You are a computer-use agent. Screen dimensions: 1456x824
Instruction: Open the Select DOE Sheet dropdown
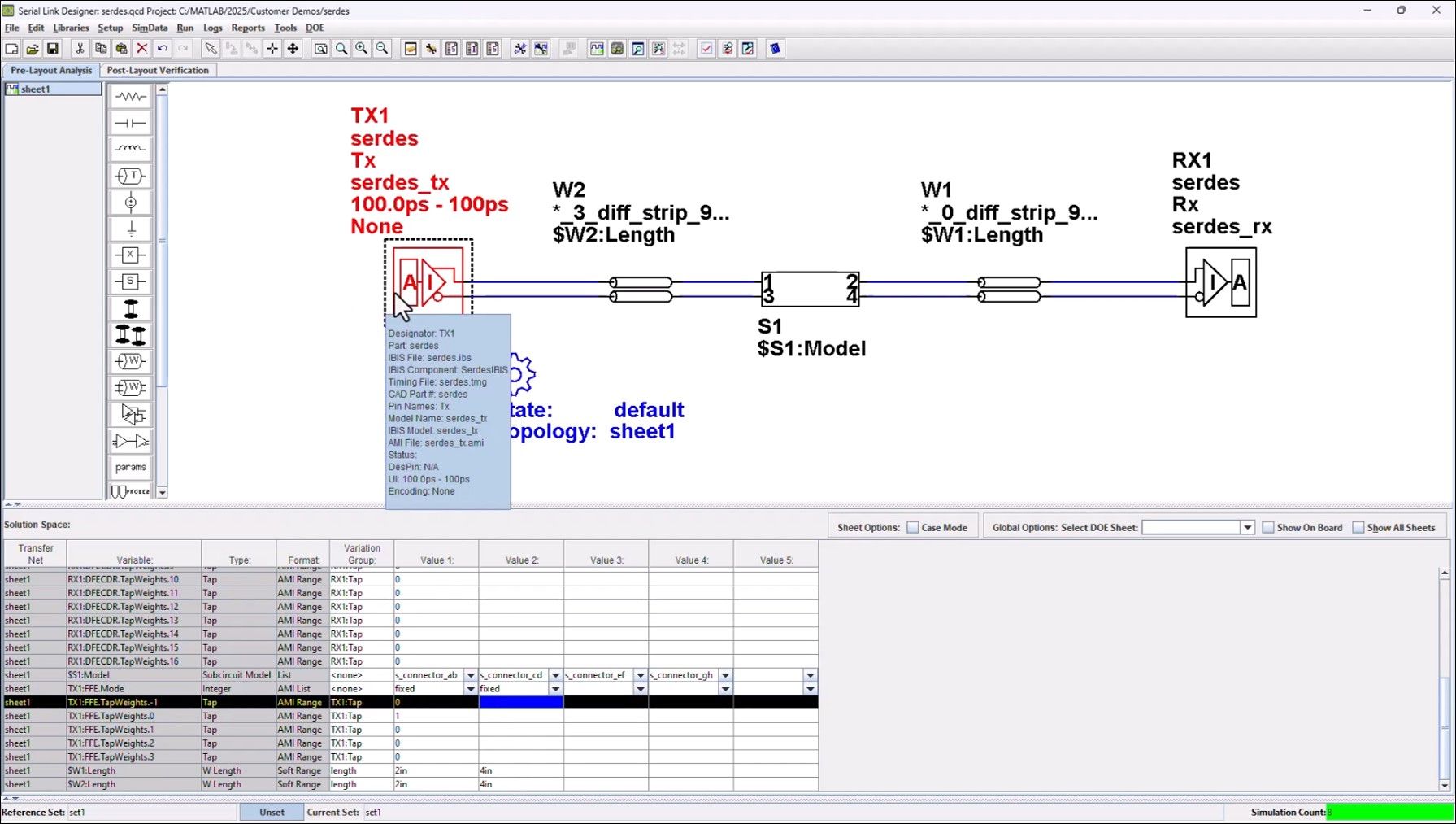coord(1249,527)
